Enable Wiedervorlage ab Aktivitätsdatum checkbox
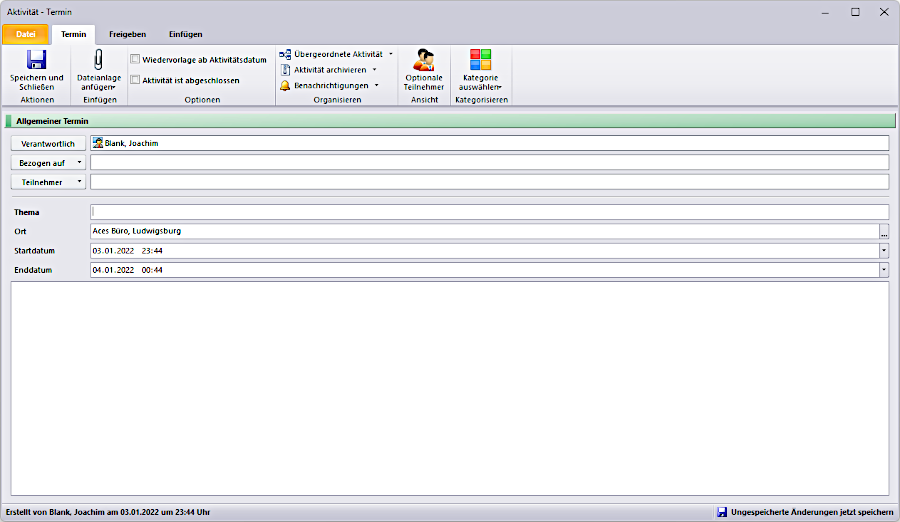 (135, 60)
